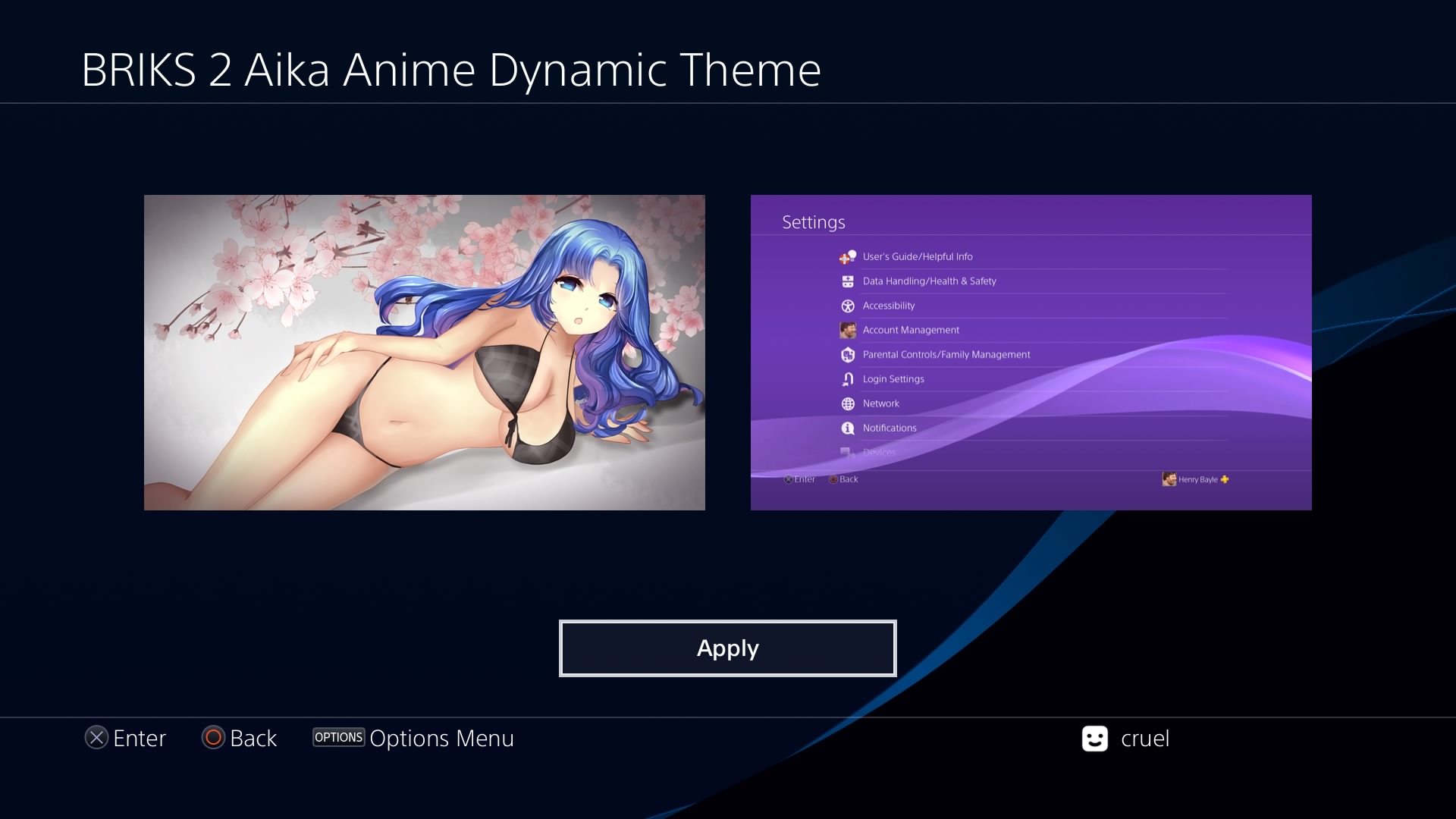Click the User's Guide icon in preview

click(x=847, y=257)
